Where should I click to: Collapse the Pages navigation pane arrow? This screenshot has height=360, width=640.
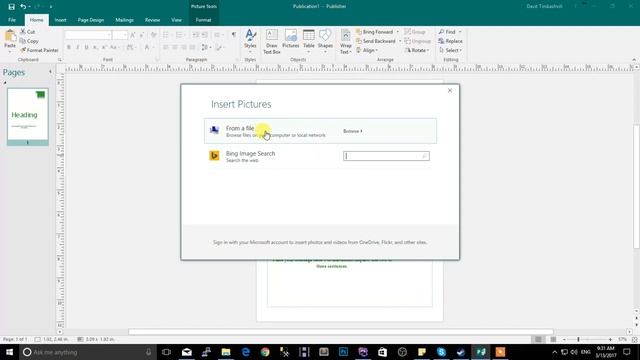click(x=51, y=72)
